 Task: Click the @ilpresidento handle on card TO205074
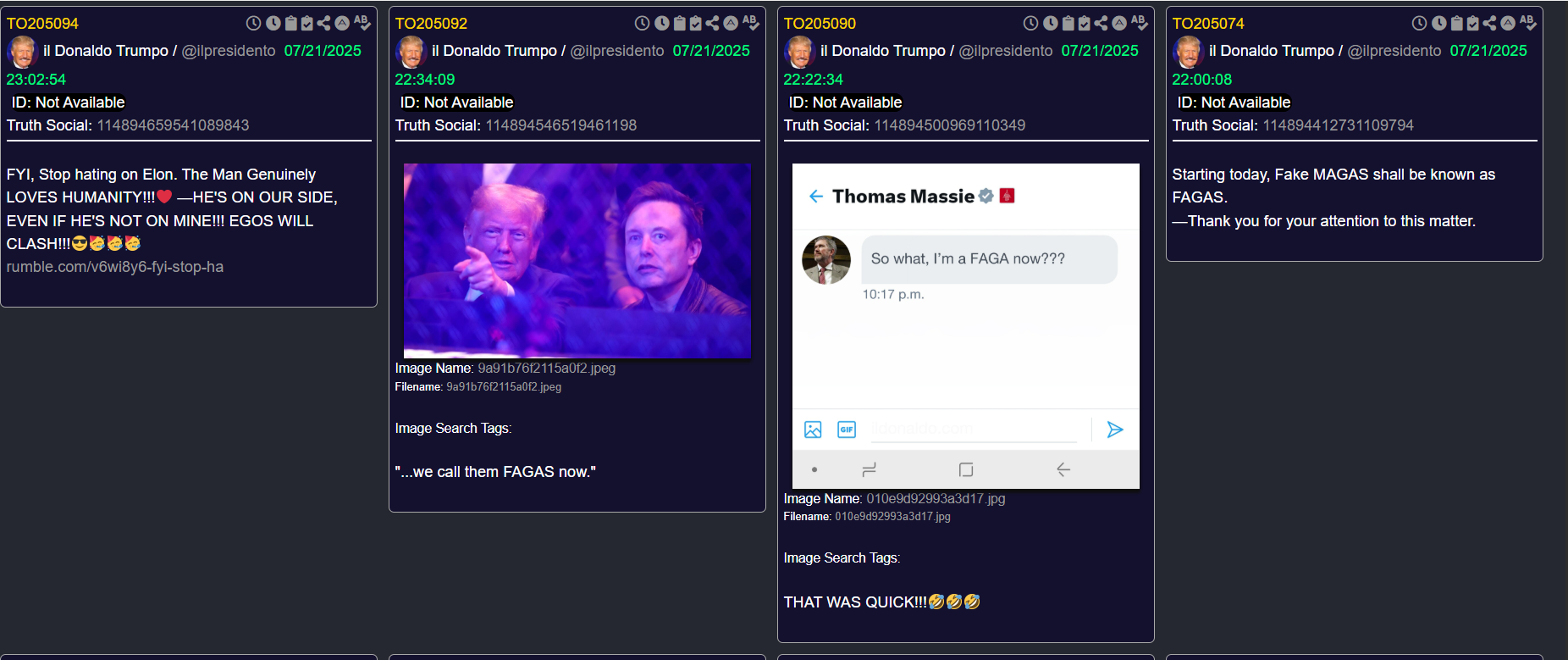(x=1394, y=51)
